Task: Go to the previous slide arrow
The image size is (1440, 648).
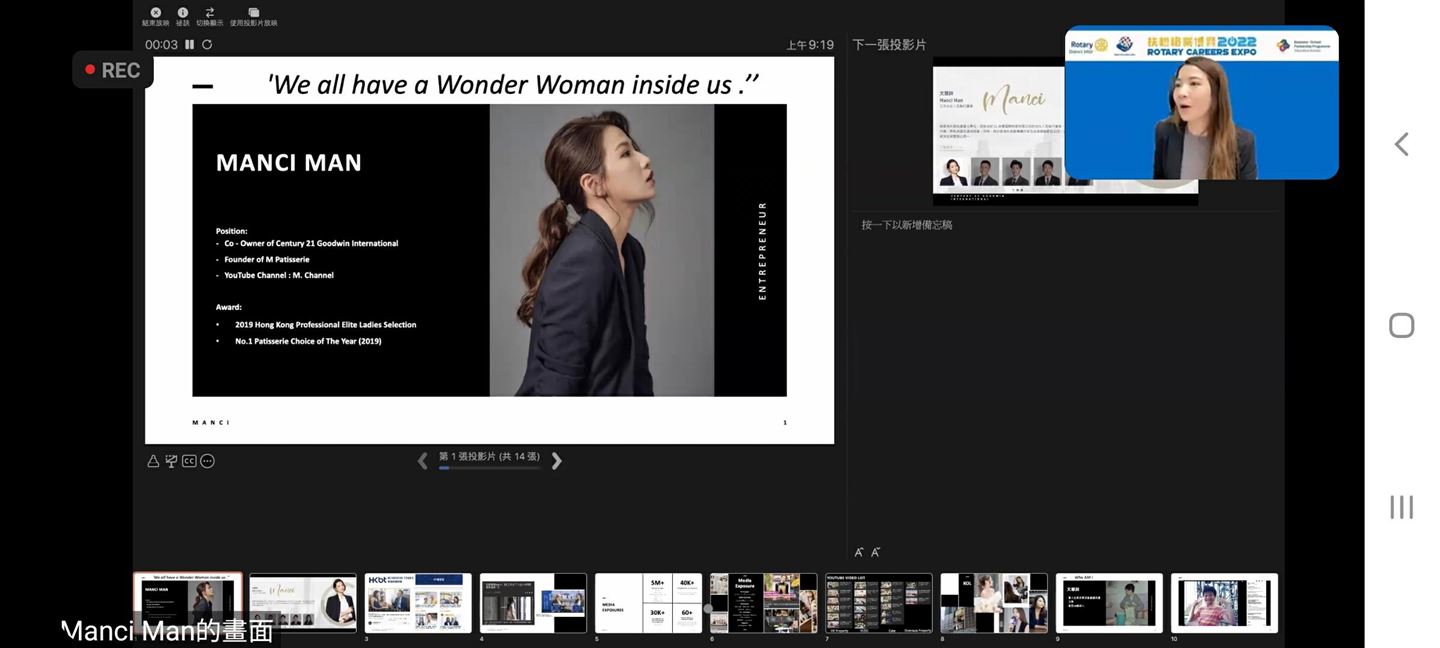Action: pyautogui.click(x=422, y=461)
